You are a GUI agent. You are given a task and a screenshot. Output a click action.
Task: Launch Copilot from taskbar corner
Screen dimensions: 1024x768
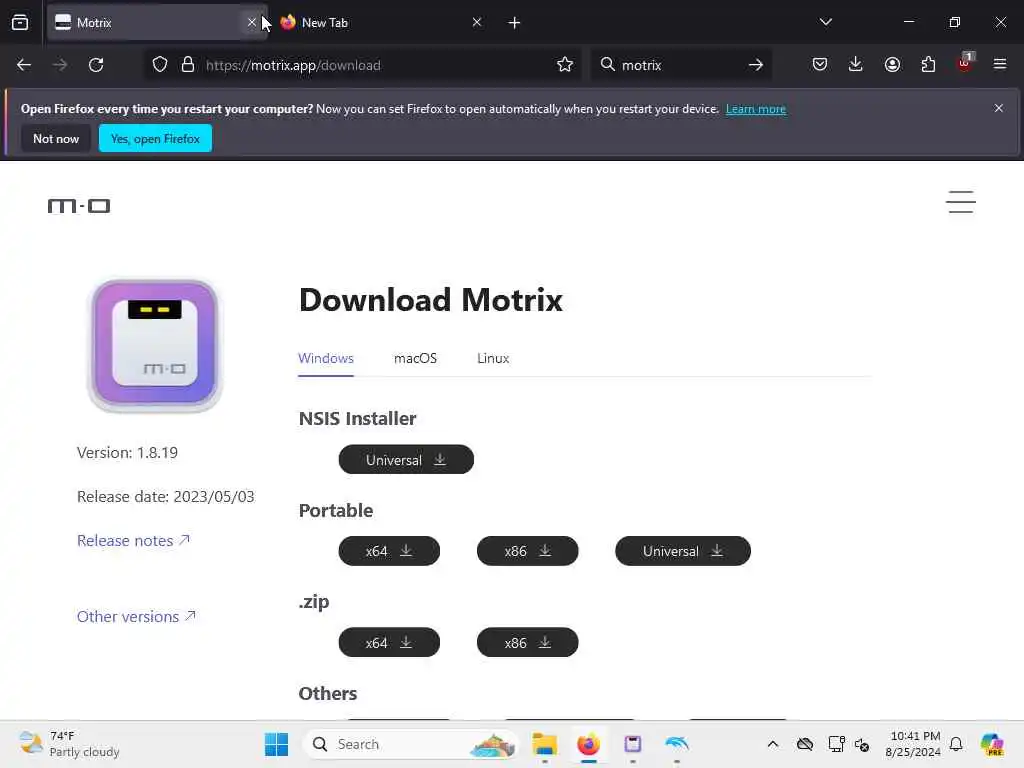991,744
